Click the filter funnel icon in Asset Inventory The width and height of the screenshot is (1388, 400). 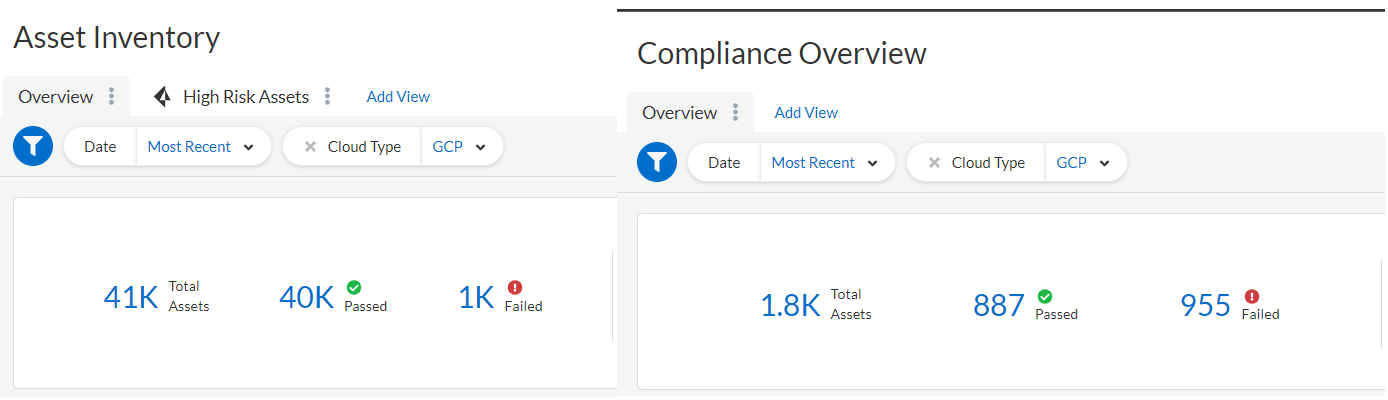(x=33, y=146)
